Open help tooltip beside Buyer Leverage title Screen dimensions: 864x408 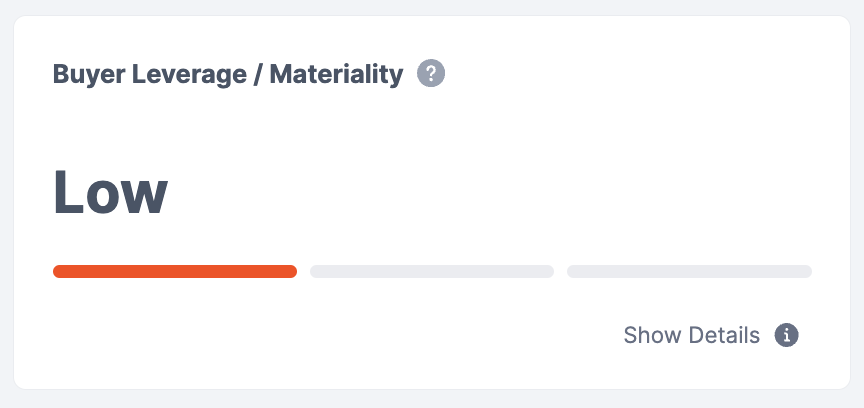click(431, 74)
